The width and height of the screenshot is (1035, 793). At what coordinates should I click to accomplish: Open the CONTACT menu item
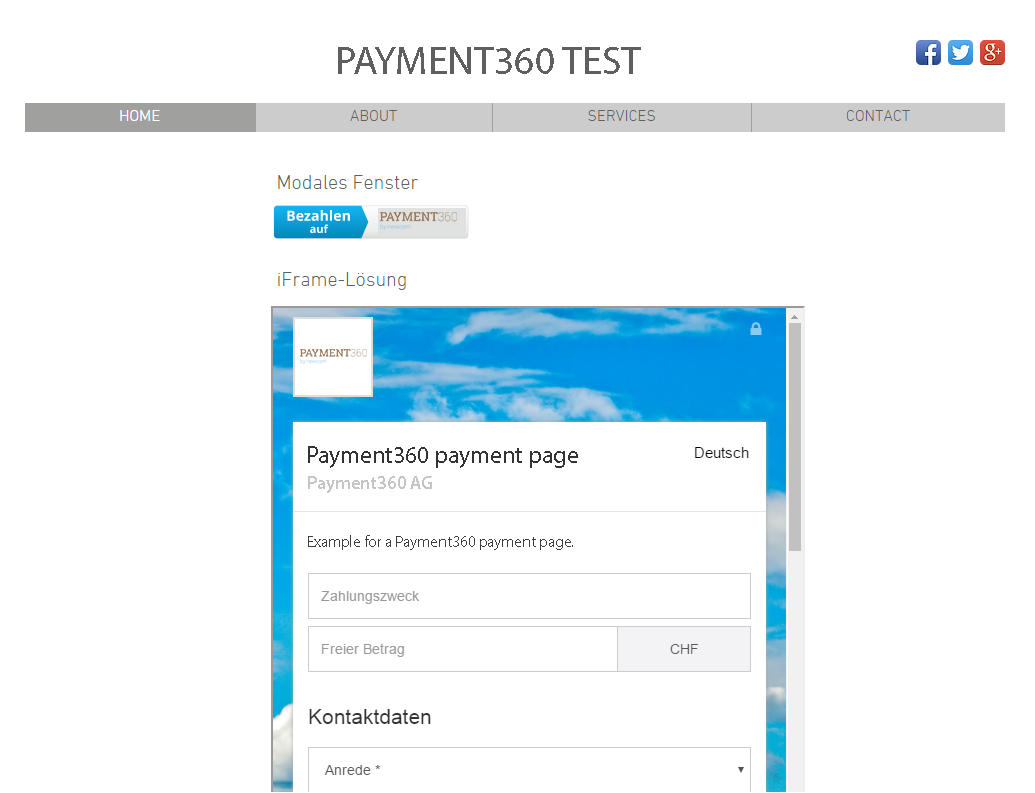click(878, 117)
